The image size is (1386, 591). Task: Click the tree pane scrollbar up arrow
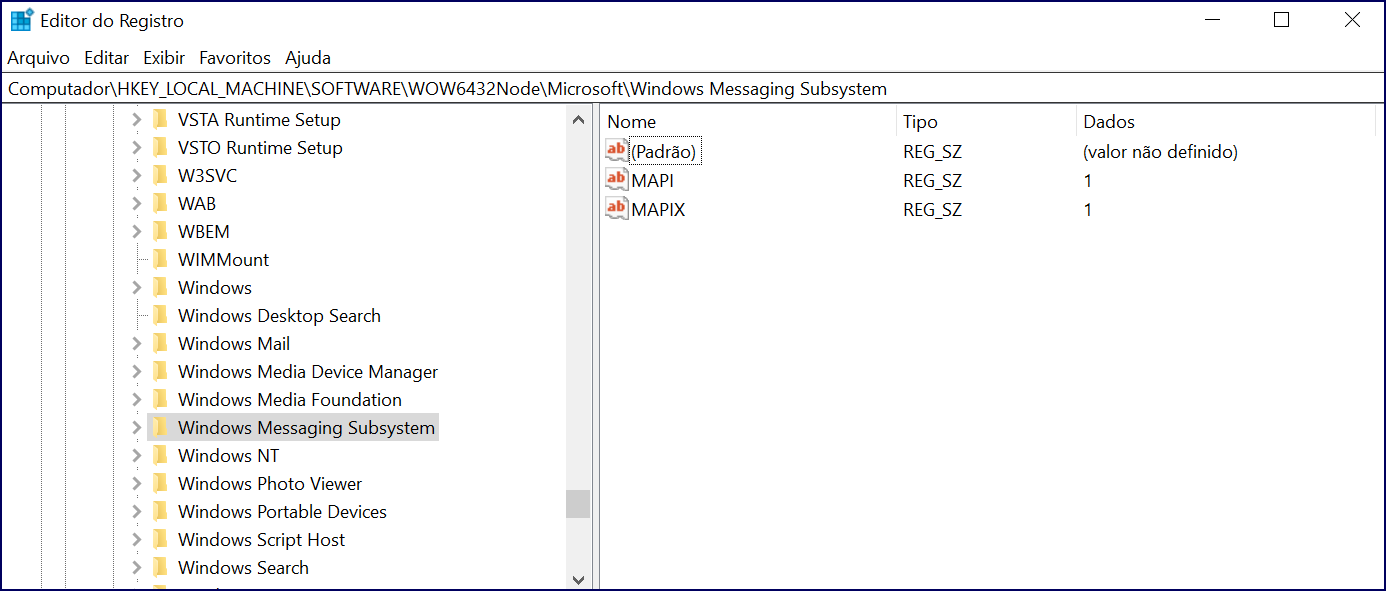[x=578, y=120]
